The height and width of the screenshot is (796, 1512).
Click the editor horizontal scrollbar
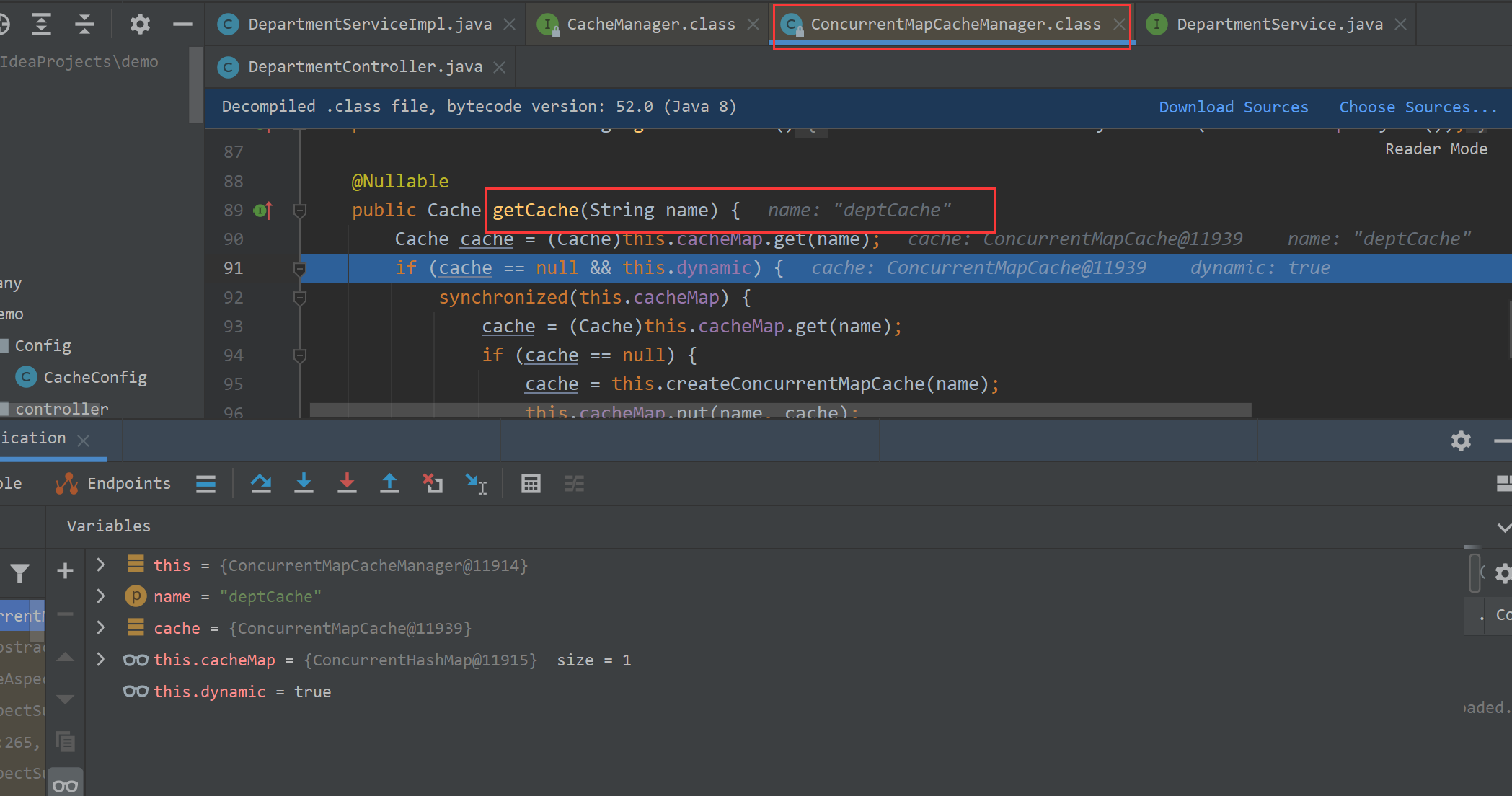point(780,410)
